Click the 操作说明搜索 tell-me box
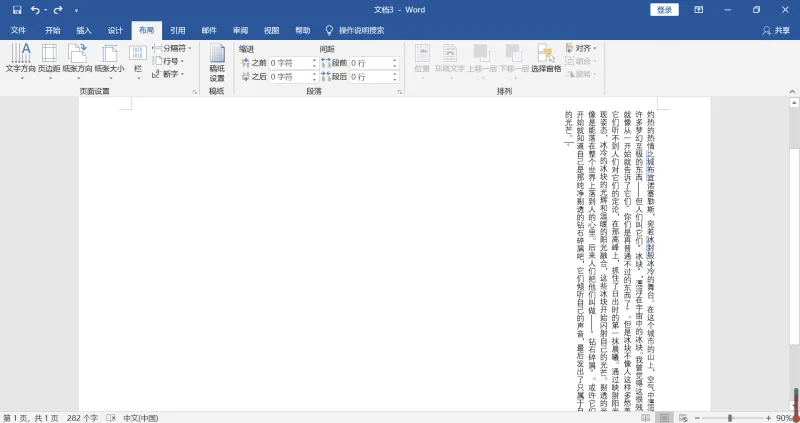The image size is (800, 423). [x=356, y=31]
